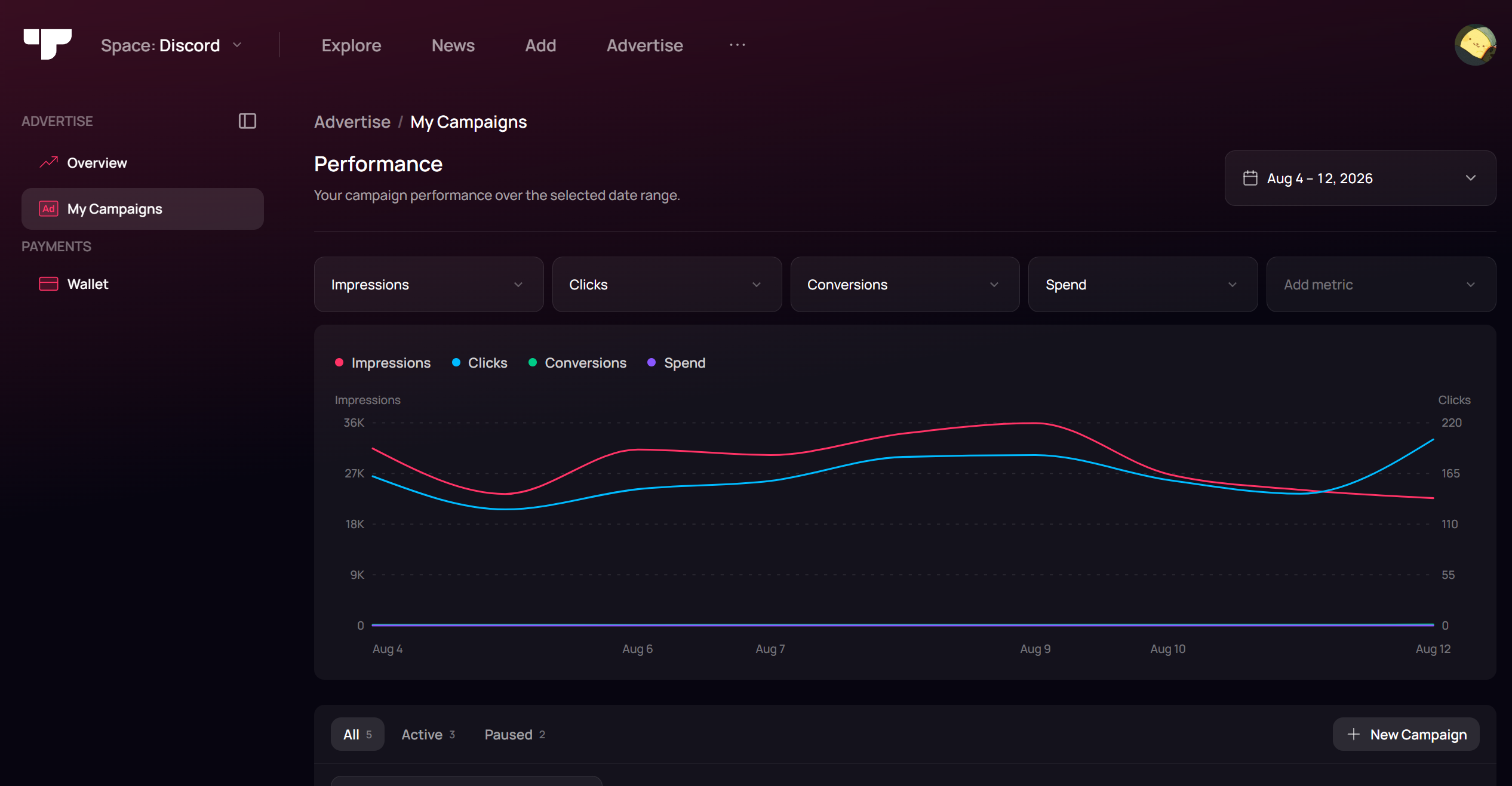The image size is (1512, 786).
Task: Click the 165 value on Clicks axis
Action: [1450, 473]
